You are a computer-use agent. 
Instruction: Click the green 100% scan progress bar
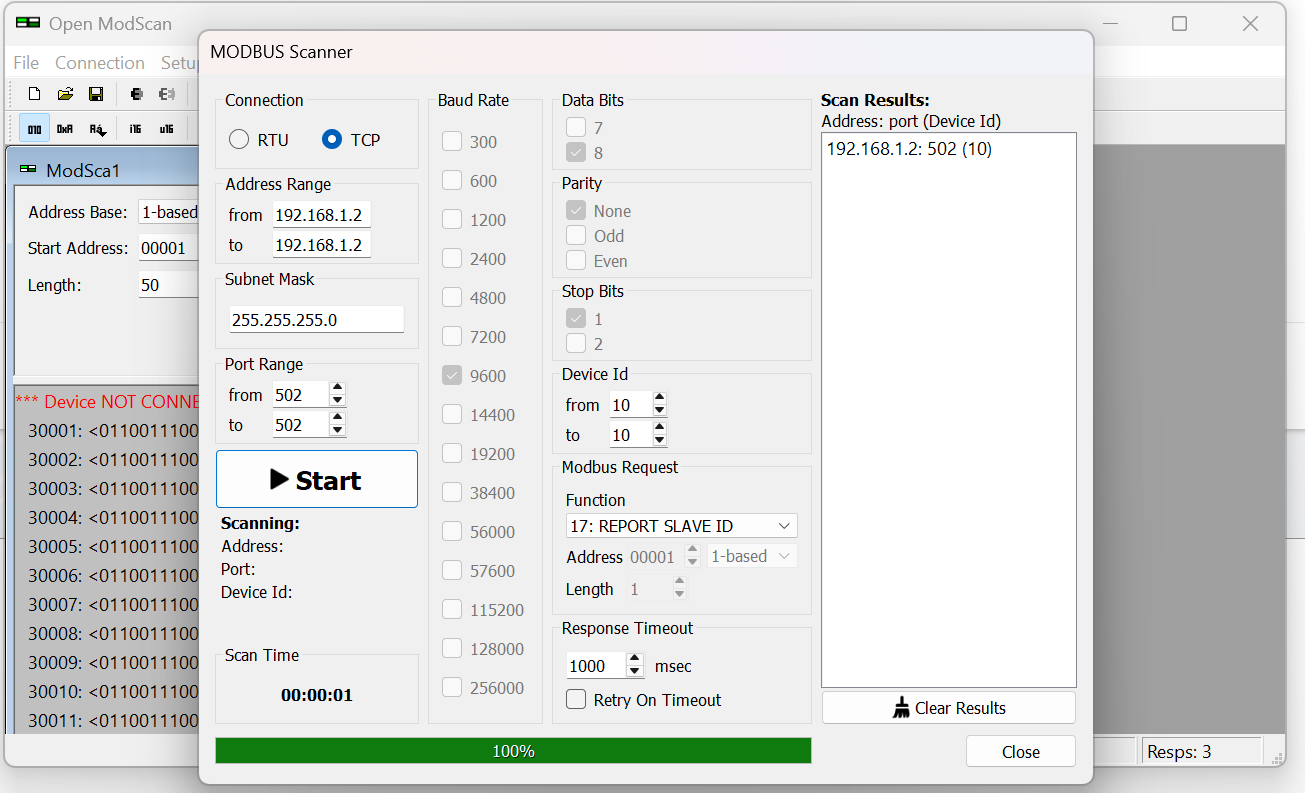[x=513, y=751]
